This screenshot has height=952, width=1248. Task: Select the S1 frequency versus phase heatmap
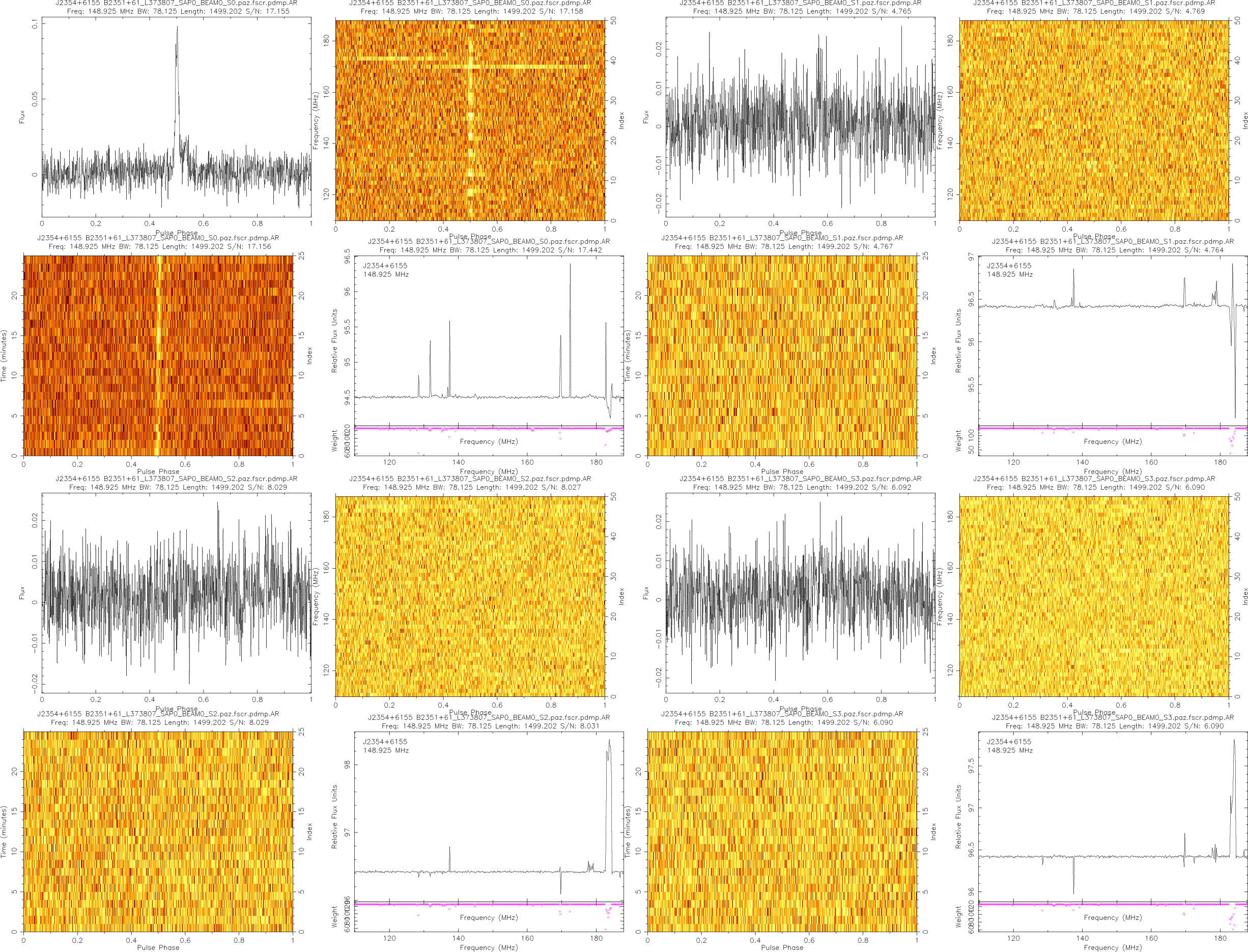pos(1093,120)
